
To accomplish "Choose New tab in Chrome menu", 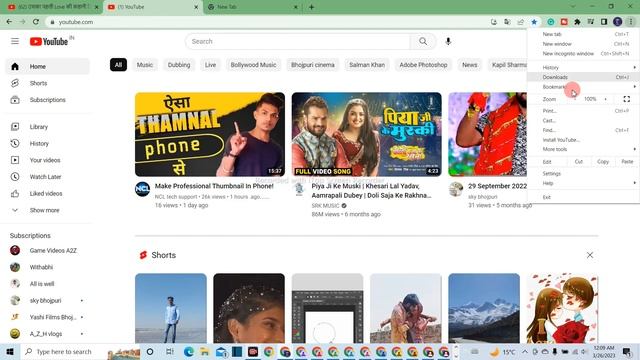I will [583, 34].
